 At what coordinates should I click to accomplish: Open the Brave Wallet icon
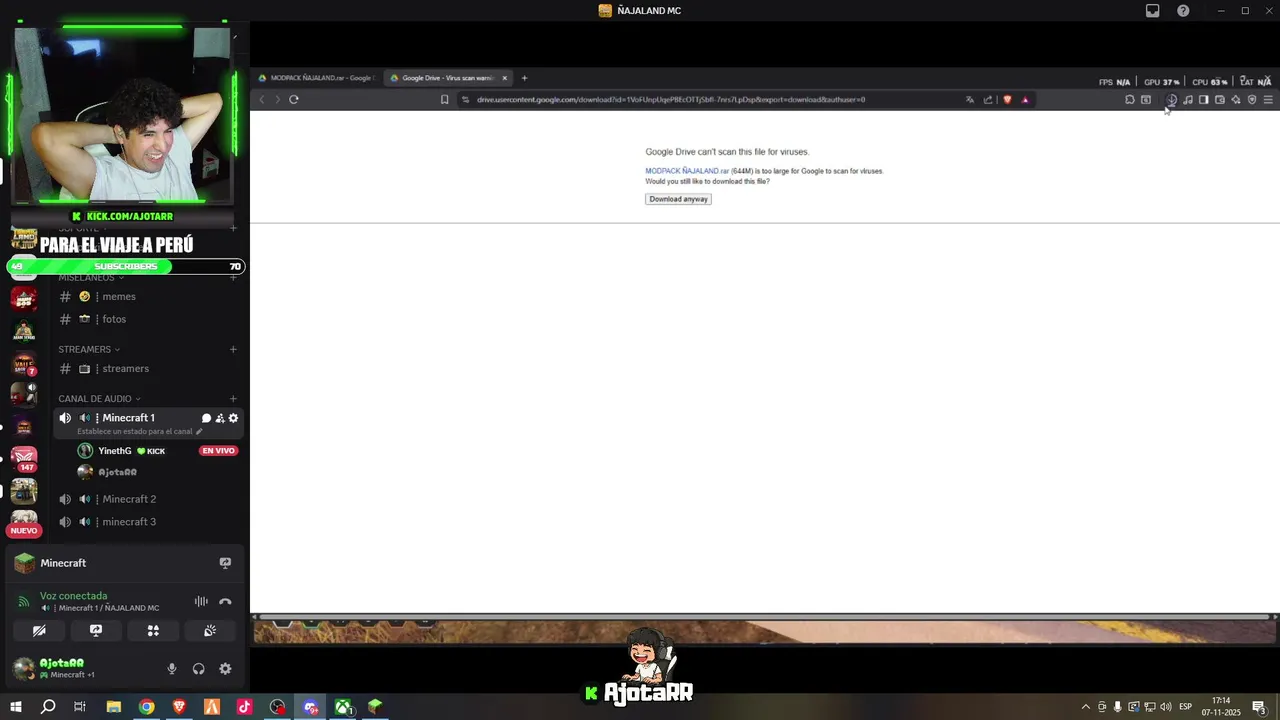(x=1220, y=100)
